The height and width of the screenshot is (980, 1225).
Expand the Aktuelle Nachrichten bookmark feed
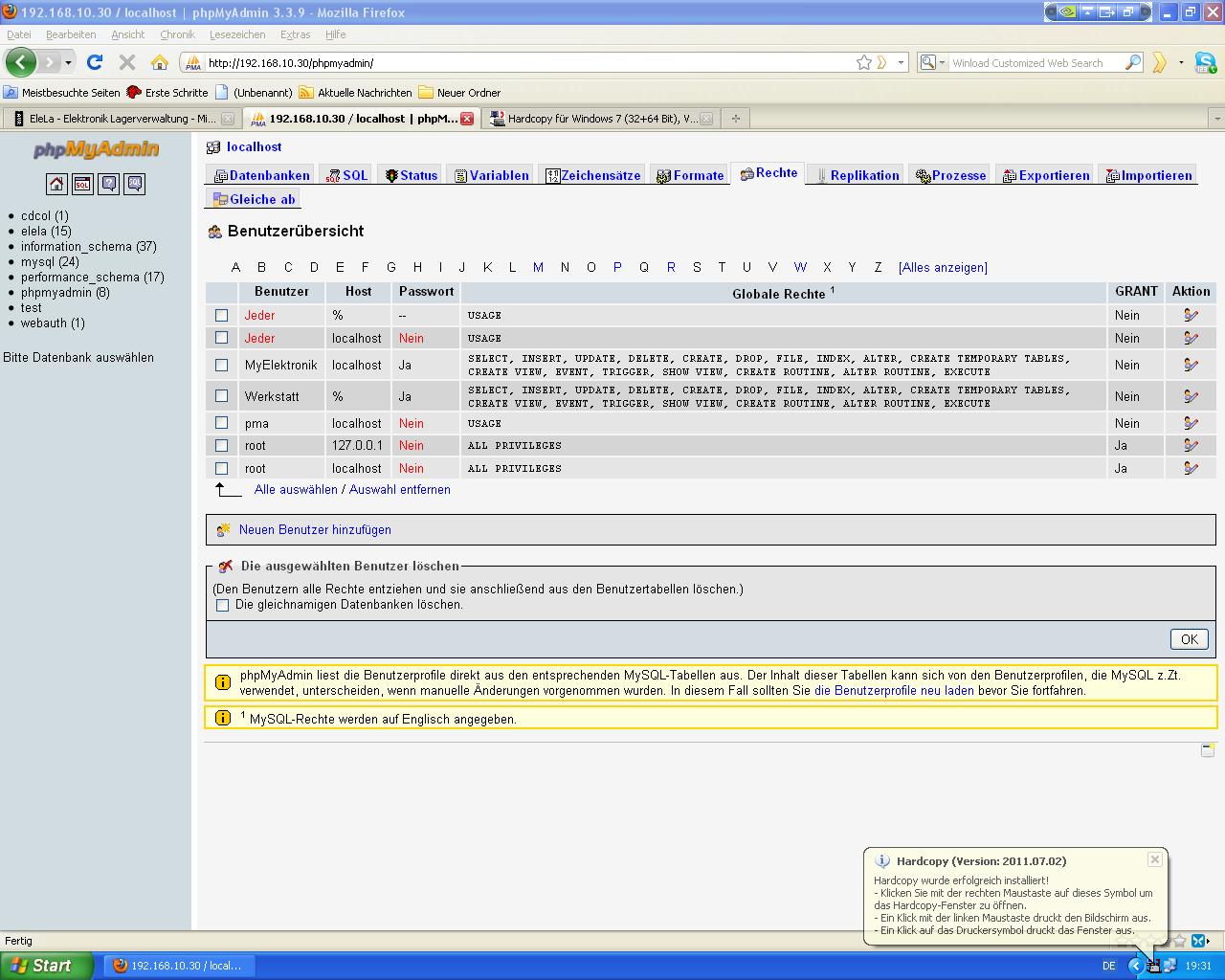pos(355,93)
